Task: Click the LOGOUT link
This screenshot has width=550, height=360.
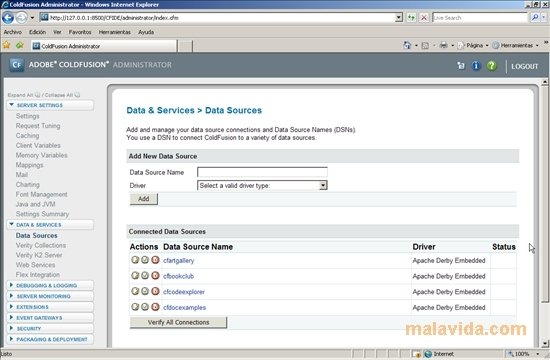Action: pyautogui.click(x=524, y=66)
